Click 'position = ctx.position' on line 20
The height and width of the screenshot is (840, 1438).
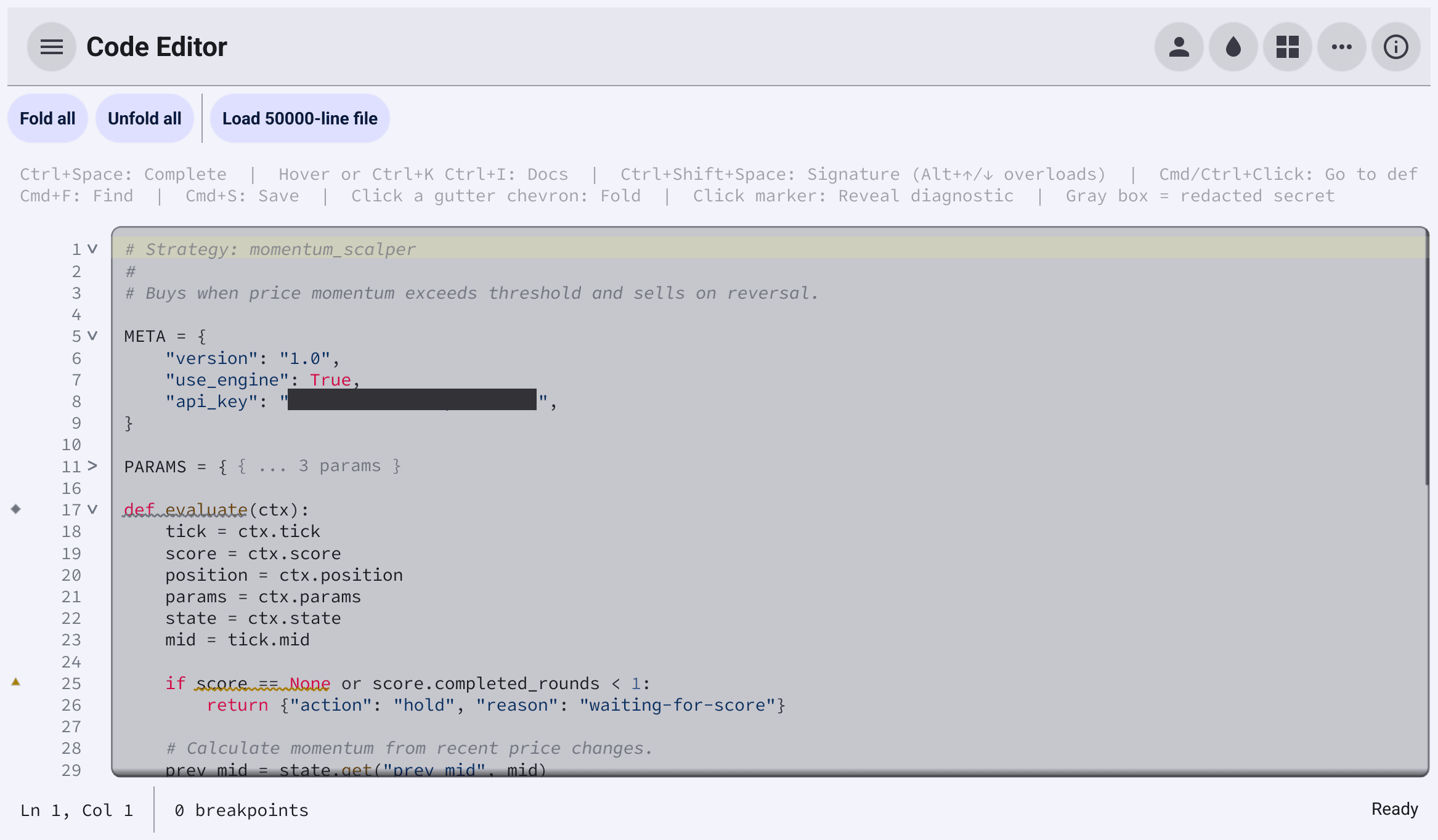[284, 575]
